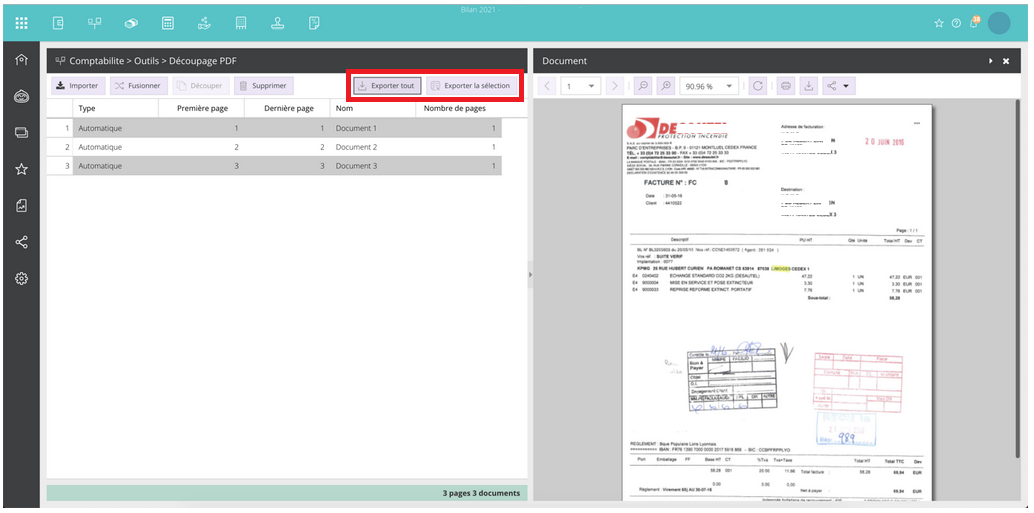Image resolution: width=1034 pixels, height=513 pixels.
Task: Sort by Nom column header
Action: coord(373,108)
